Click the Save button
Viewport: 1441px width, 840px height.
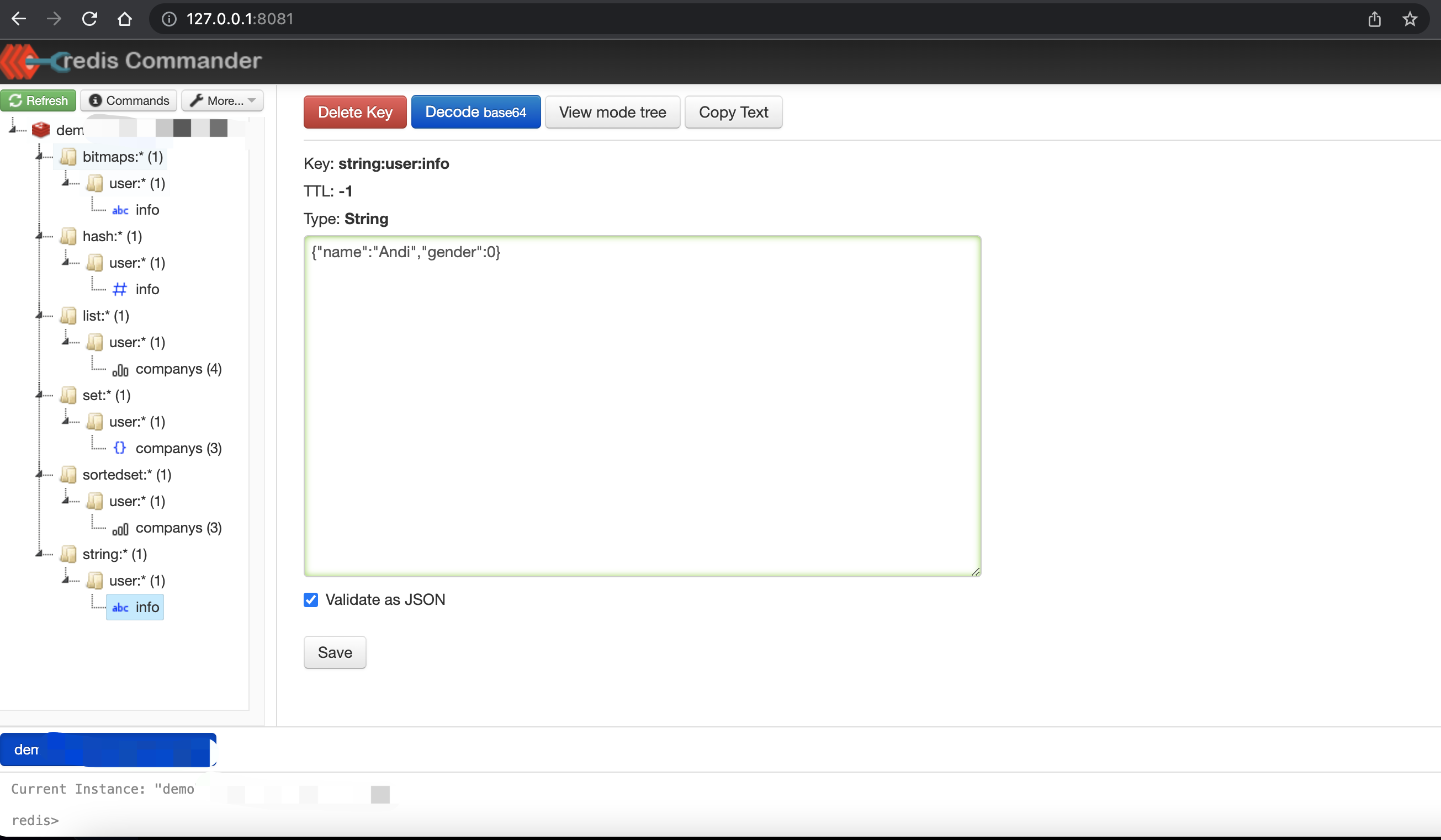tap(335, 652)
